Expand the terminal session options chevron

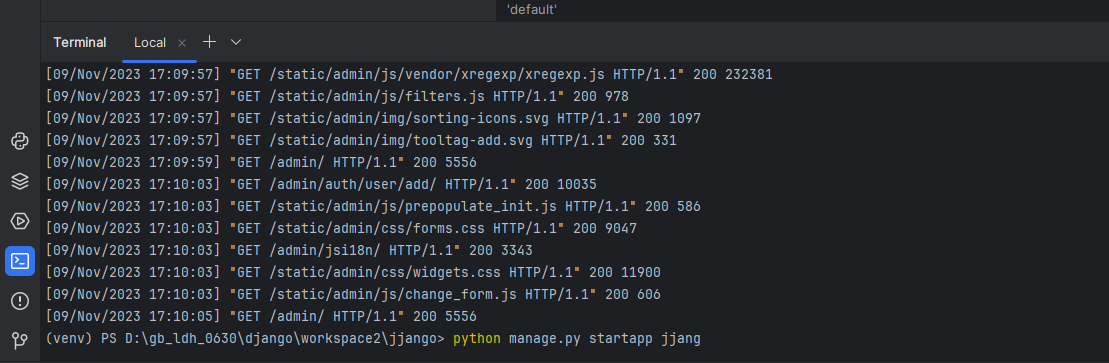click(x=236, y=42)
